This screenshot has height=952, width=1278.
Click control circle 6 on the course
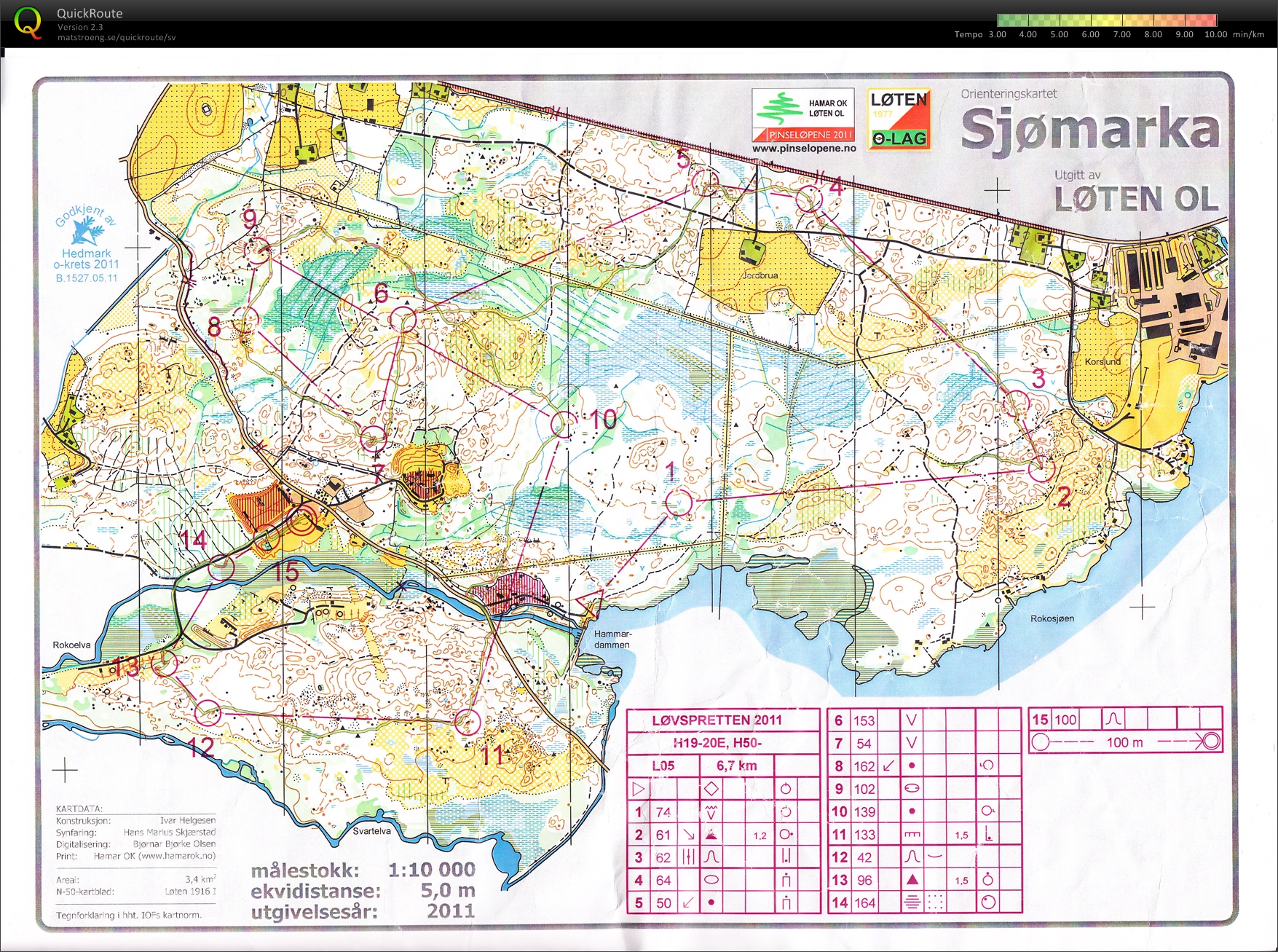tap(403, 319)
